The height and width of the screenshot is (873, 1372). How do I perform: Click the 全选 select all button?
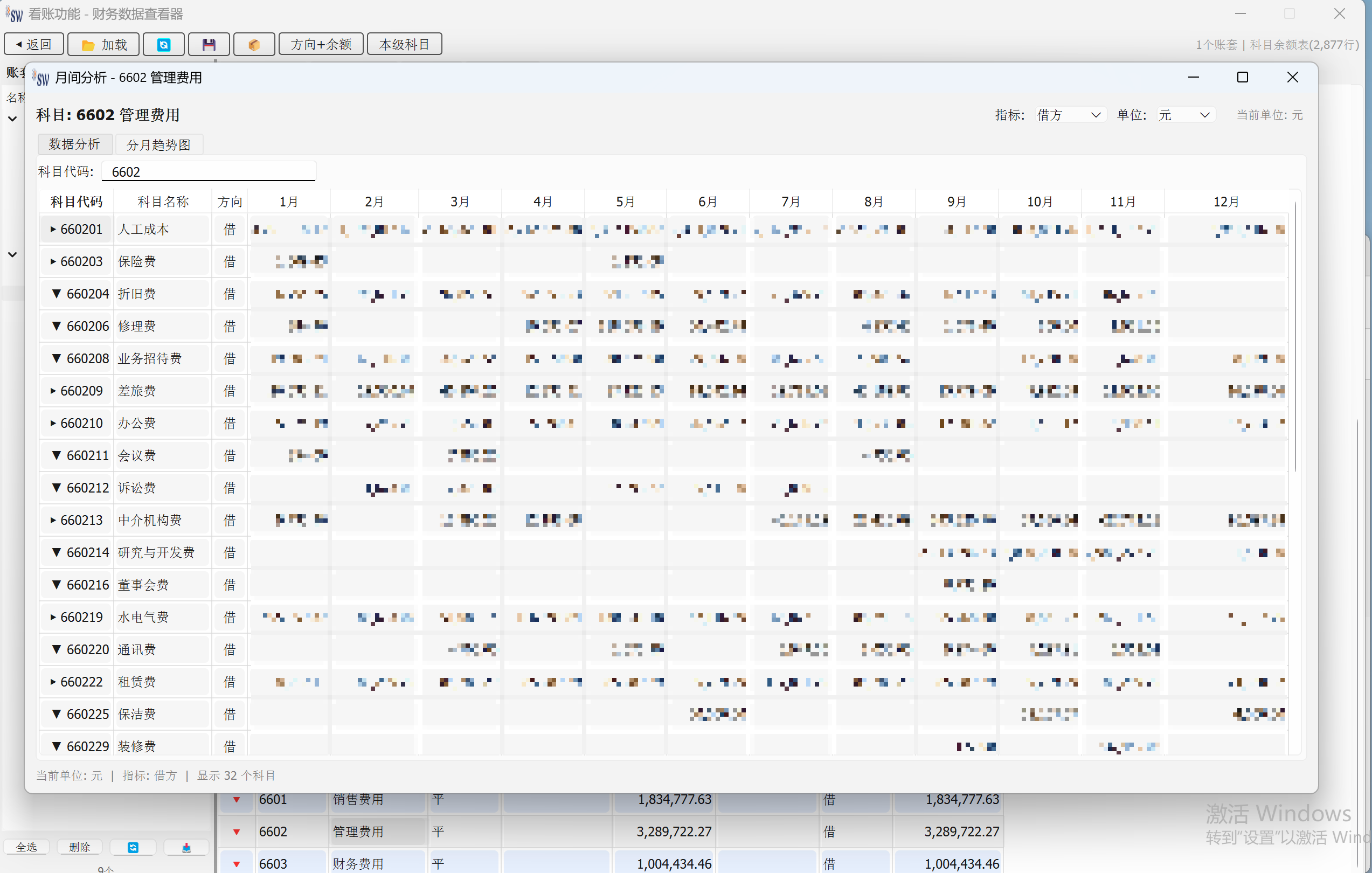(x=26, y=847)
